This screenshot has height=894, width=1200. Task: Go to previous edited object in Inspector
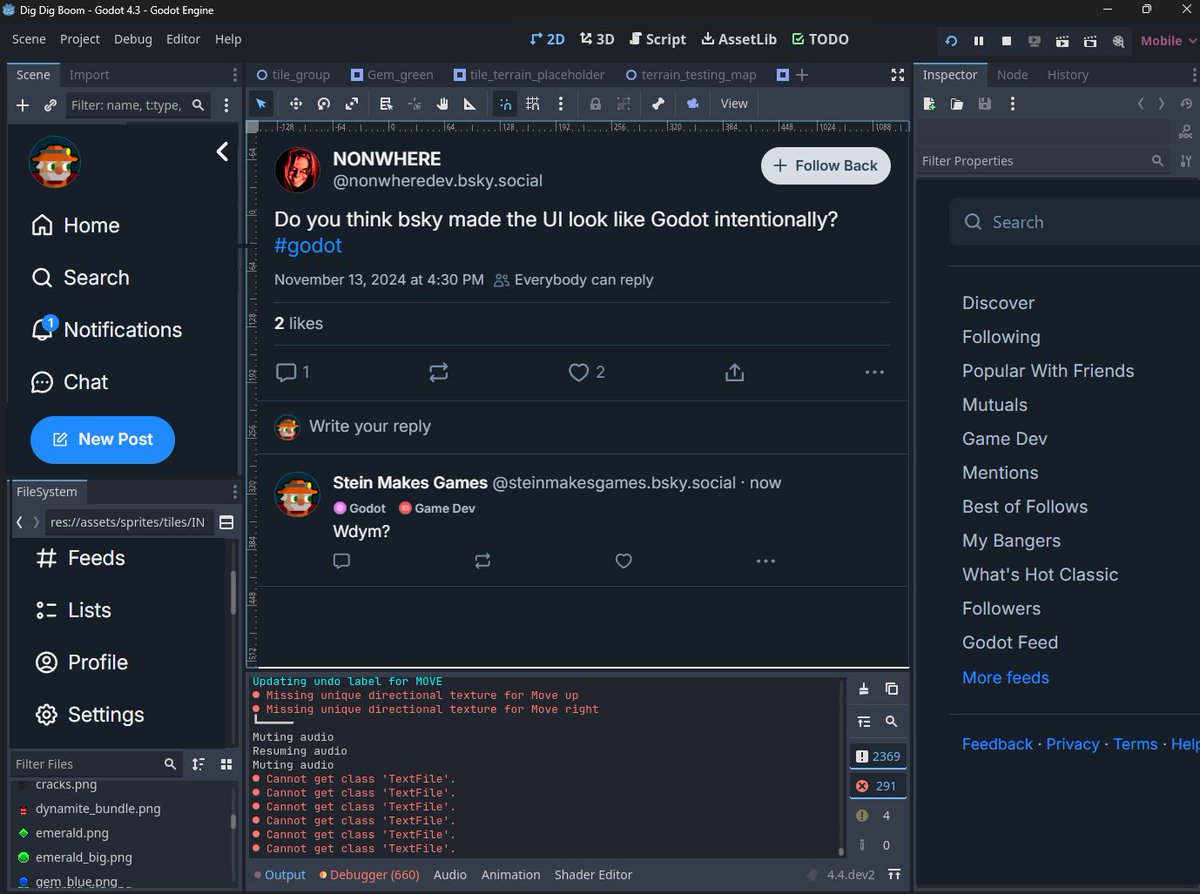(1141, 104)
